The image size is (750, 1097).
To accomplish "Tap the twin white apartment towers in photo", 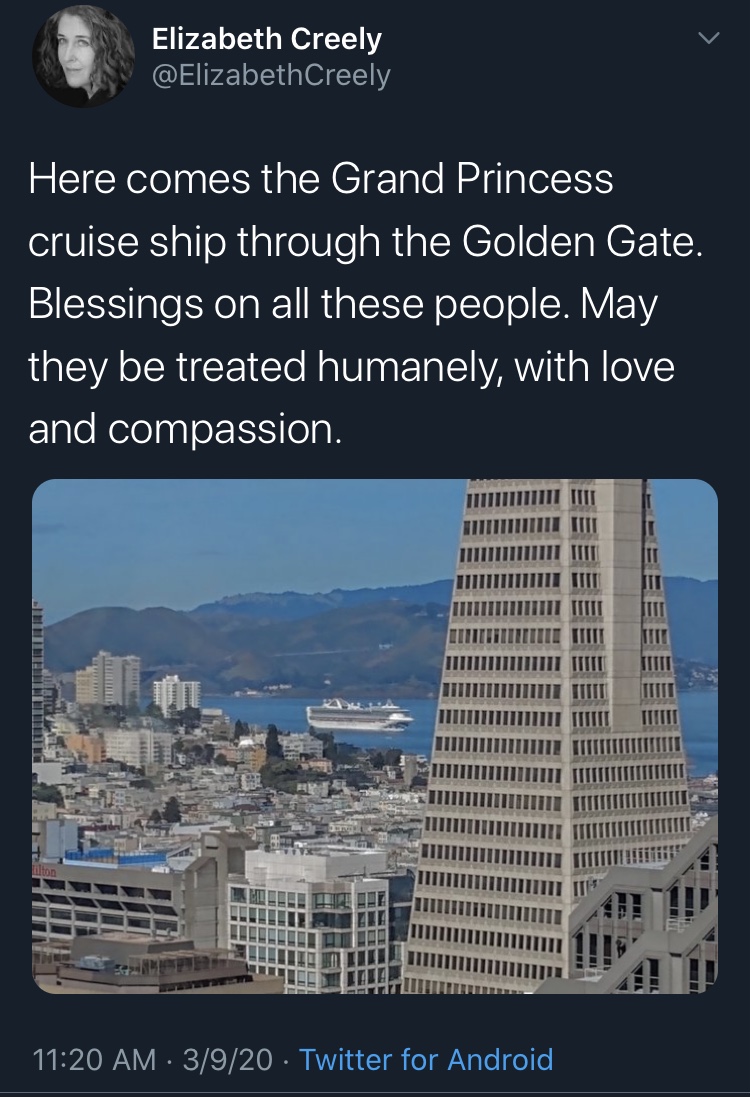I will pos(178,693).
